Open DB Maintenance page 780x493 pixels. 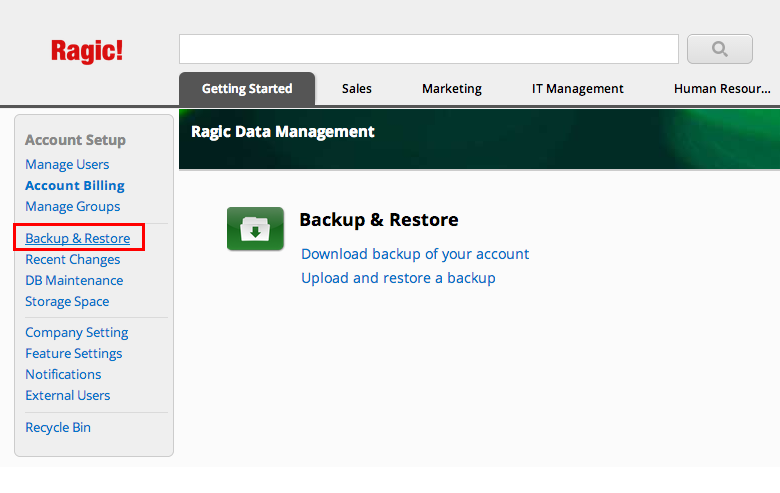point(74,281)
